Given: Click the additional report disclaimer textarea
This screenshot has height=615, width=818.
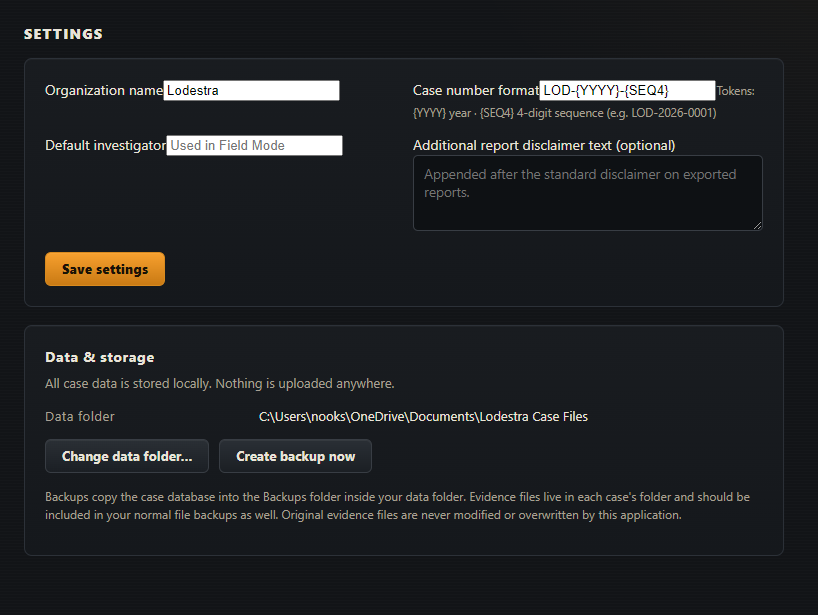Looking at the screenshot, I should [588, 193].
